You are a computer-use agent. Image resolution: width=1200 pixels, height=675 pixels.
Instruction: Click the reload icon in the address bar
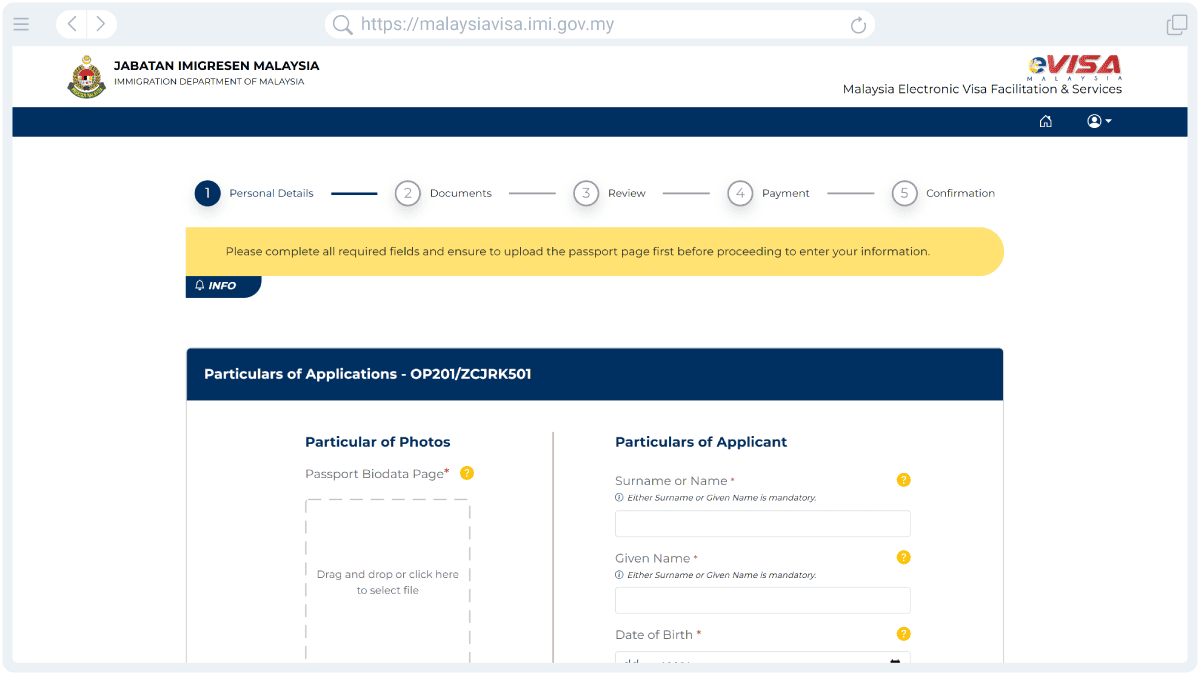click(858, 24)
